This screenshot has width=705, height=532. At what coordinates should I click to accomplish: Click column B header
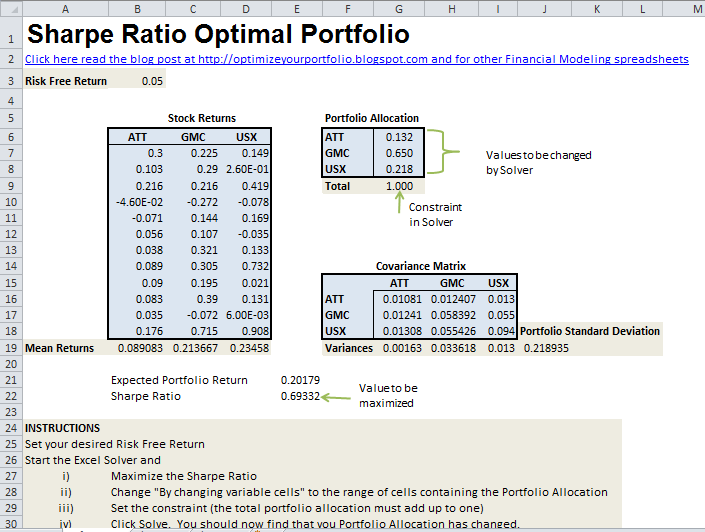137,9
